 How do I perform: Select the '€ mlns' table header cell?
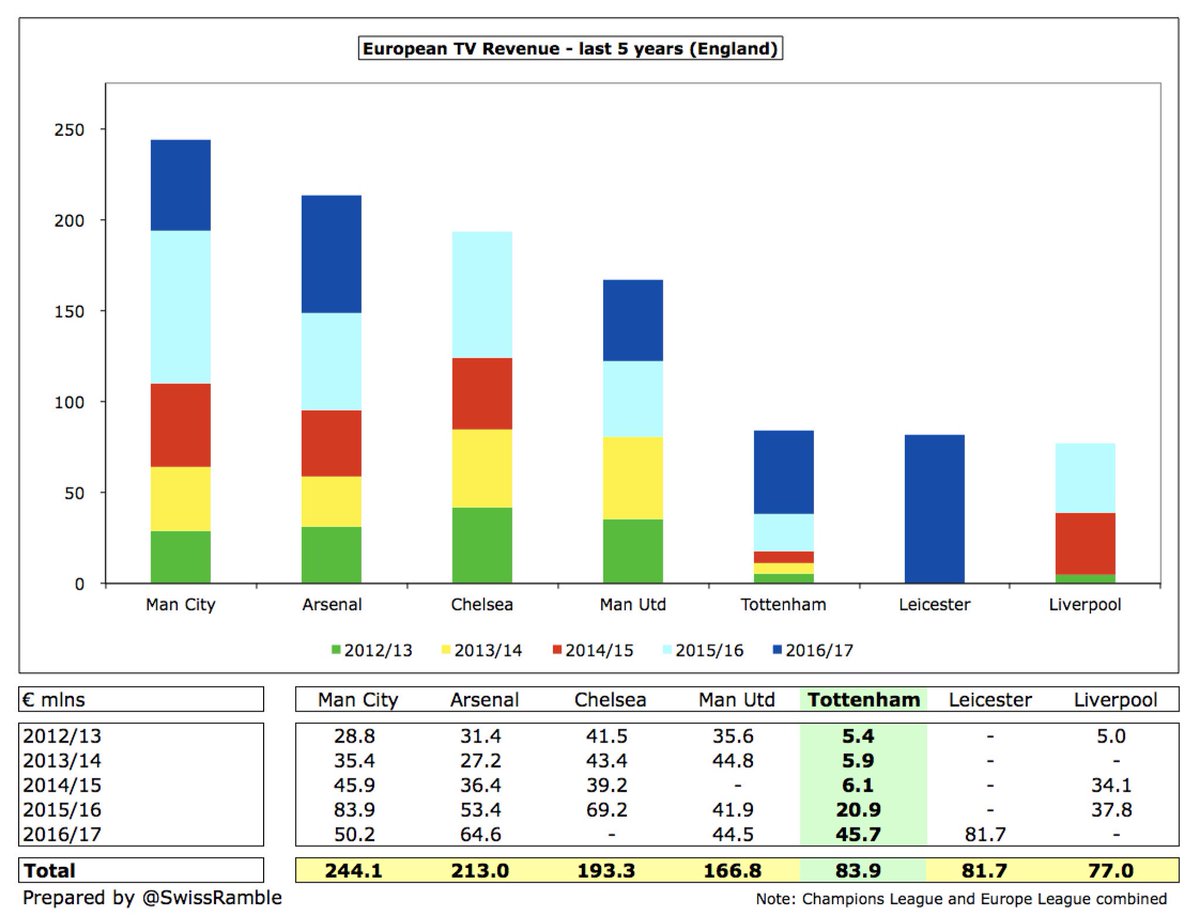click(141, 700)
